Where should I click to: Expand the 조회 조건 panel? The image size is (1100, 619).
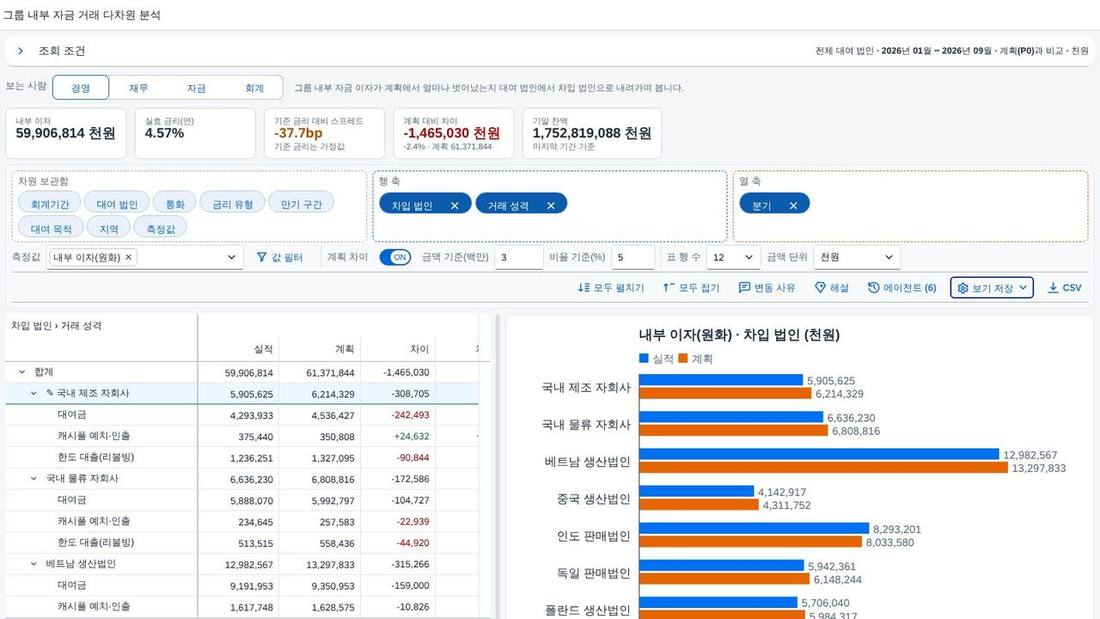tap(20, 51)
